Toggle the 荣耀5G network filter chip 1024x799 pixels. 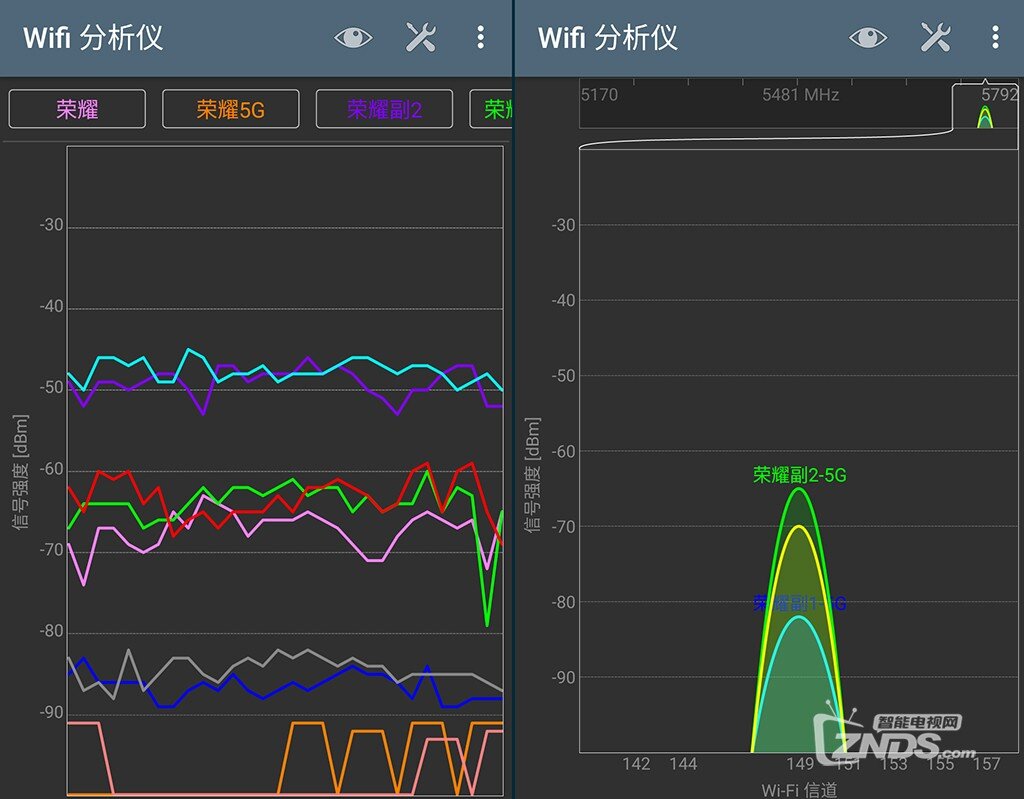click(230, 108)
